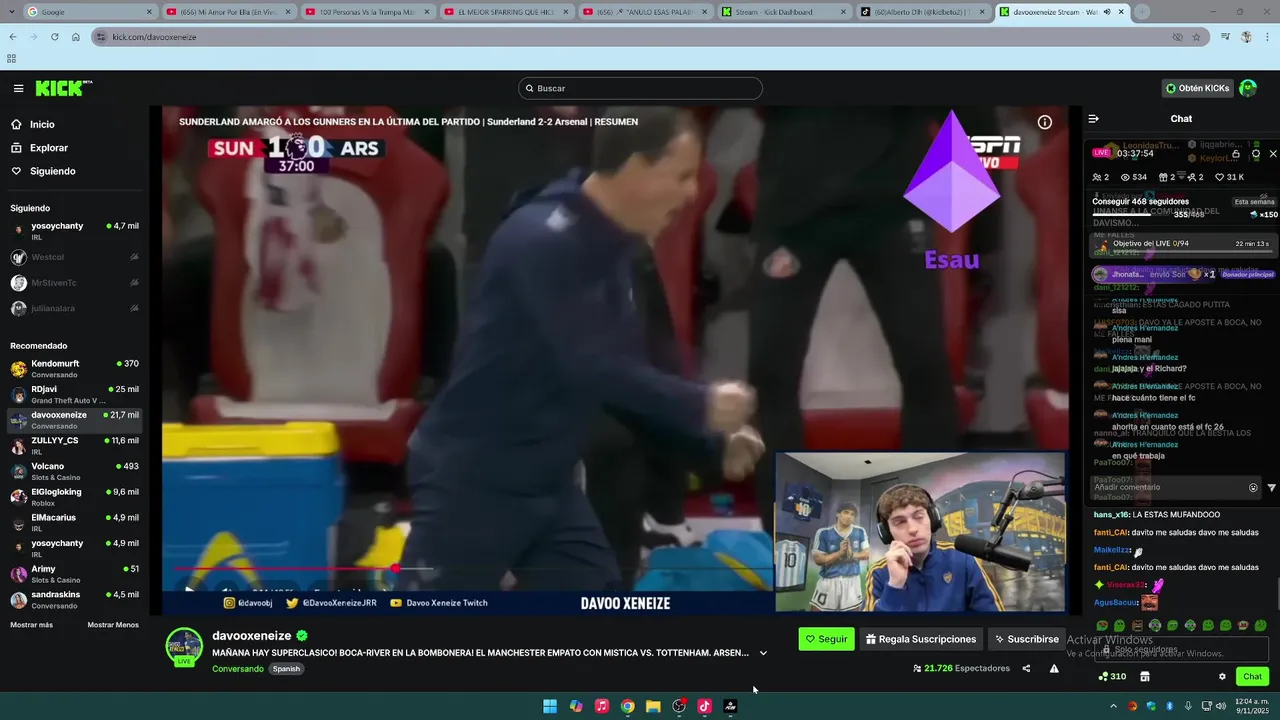Click the Suscribirse button
Viewport: 1280px width, 720px height.
pos(1026,639)
